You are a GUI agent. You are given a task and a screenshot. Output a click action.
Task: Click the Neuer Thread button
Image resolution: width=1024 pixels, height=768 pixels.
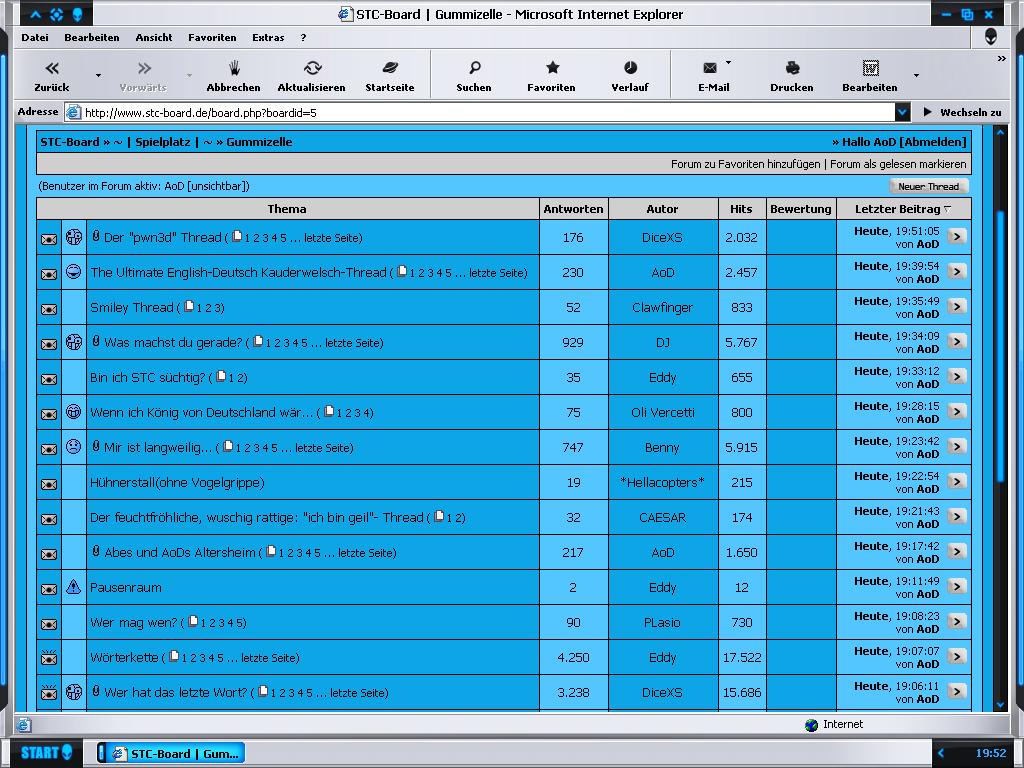(x=928, y=186)
